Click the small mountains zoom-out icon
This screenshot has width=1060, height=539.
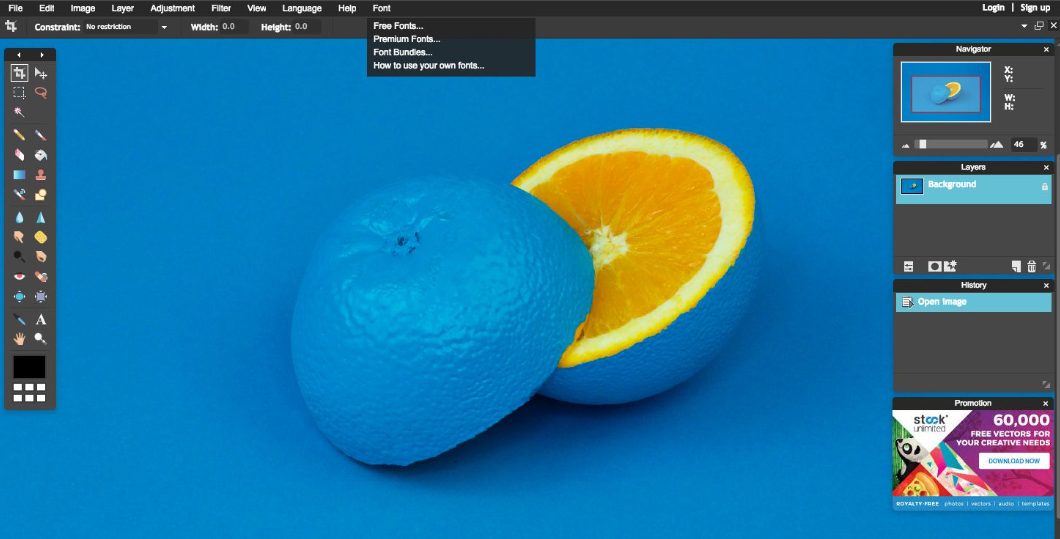pos(906,145)
